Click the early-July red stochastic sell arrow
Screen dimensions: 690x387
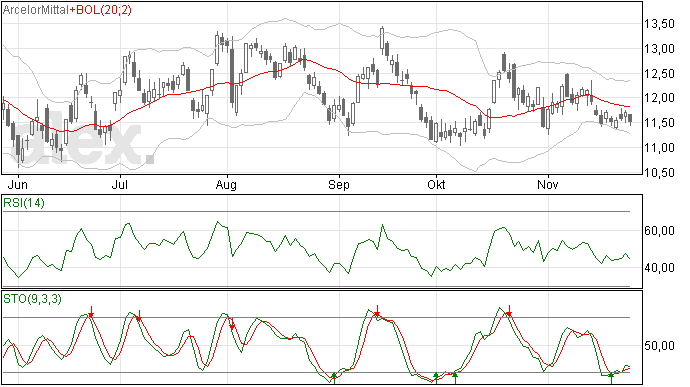[x=139, y=316]
